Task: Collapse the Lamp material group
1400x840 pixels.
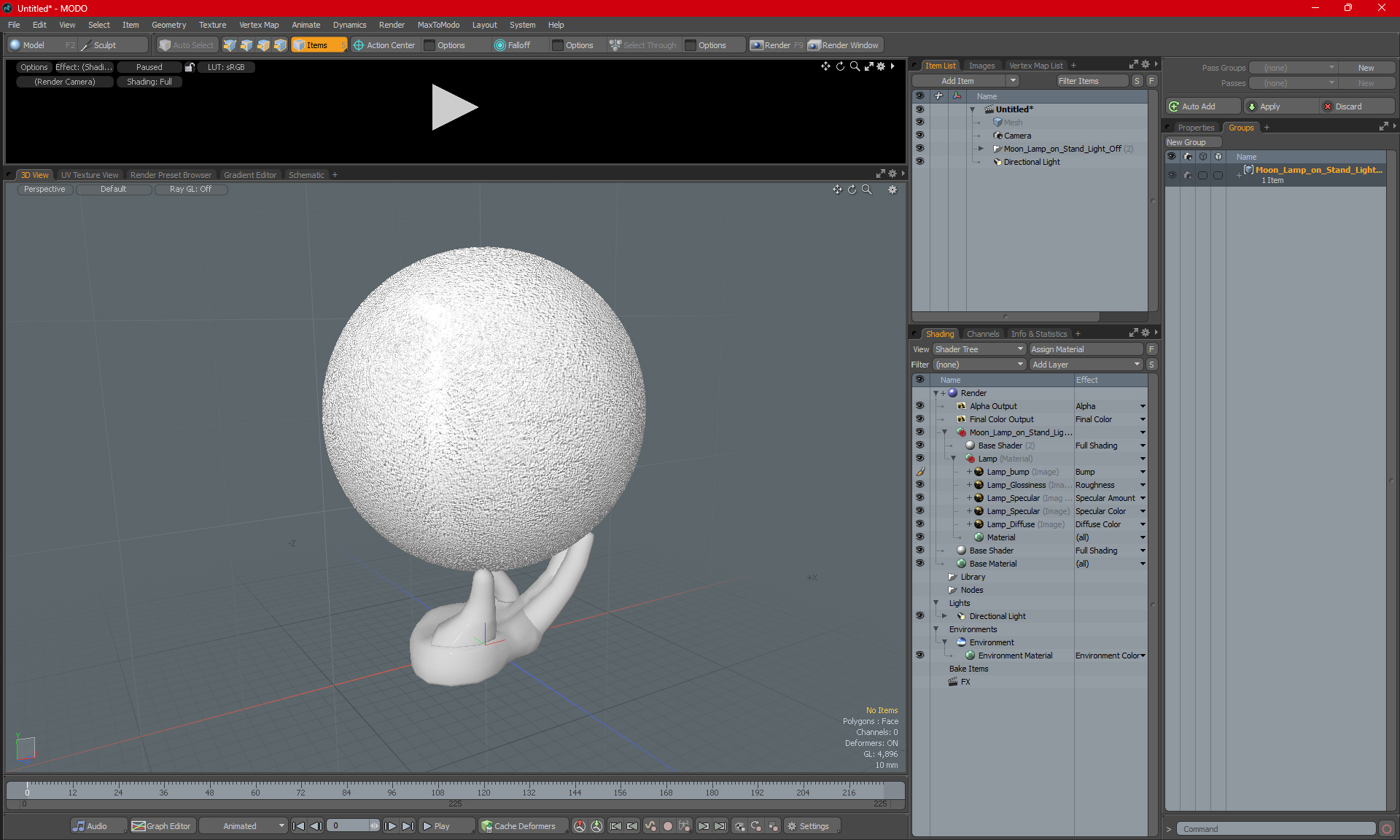Action: (953, 459)
